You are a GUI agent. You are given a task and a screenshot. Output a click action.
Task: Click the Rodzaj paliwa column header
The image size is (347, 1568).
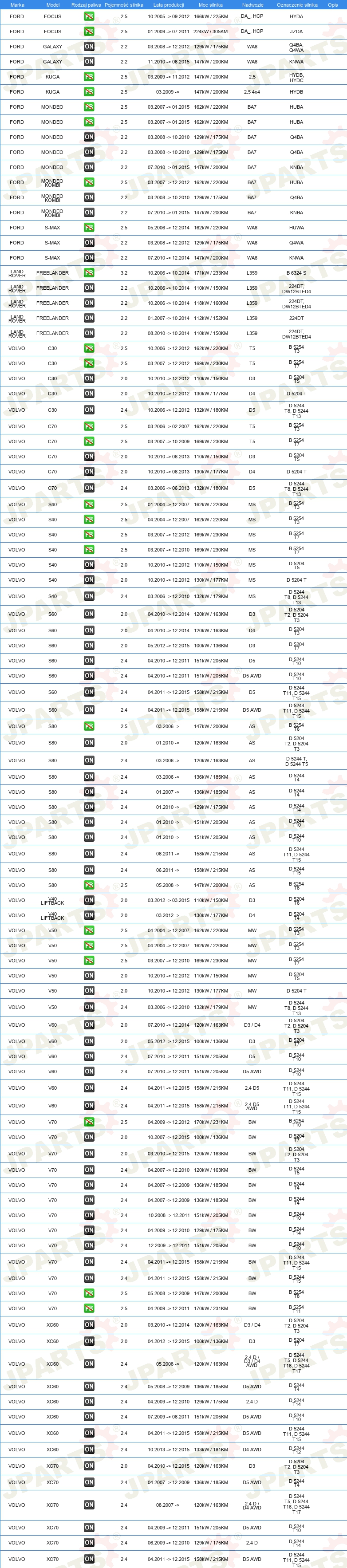[86, 4]
